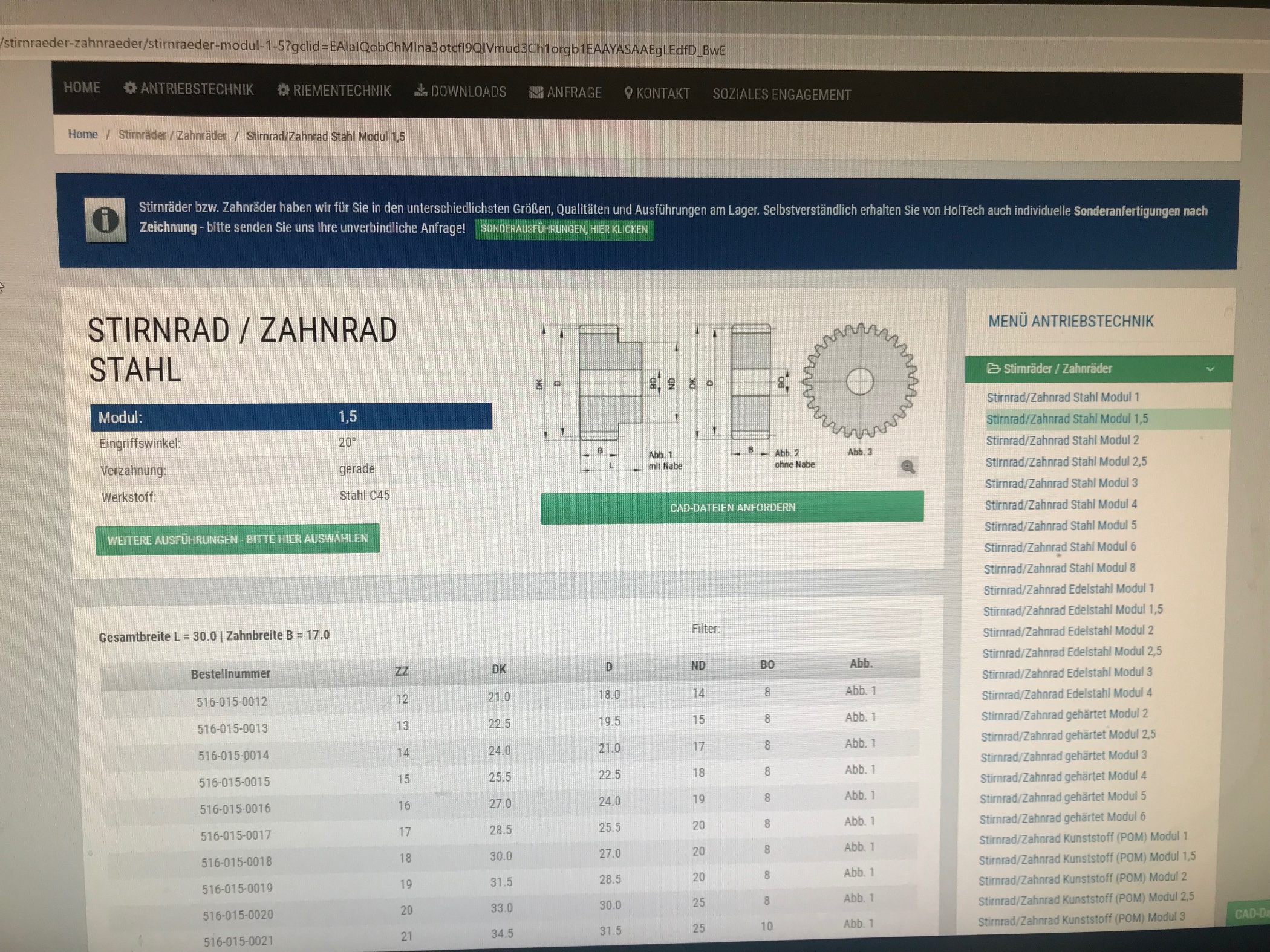Click the toothed gear Abb. 3 thumbnail

pos(859,381)
